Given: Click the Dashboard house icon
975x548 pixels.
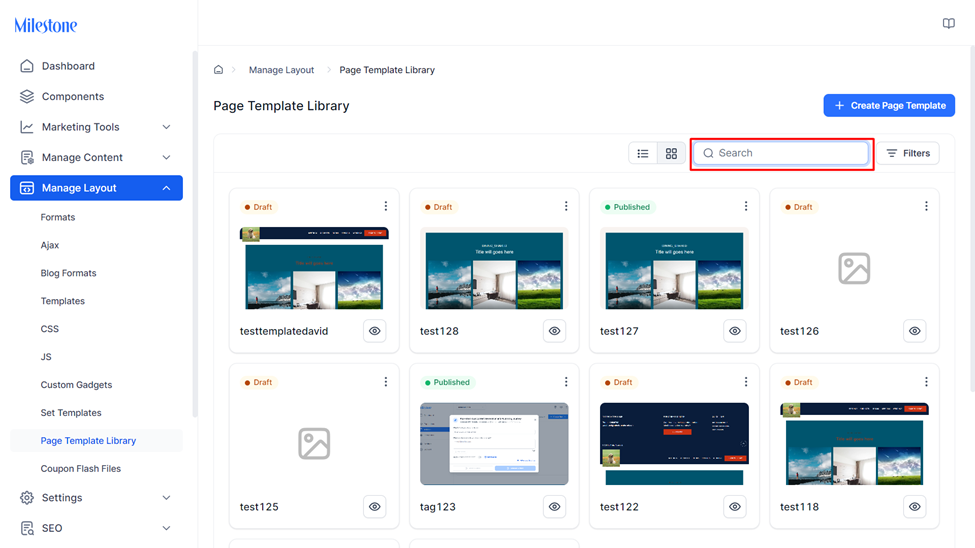Looking at the screenshot, I should 27,66.
